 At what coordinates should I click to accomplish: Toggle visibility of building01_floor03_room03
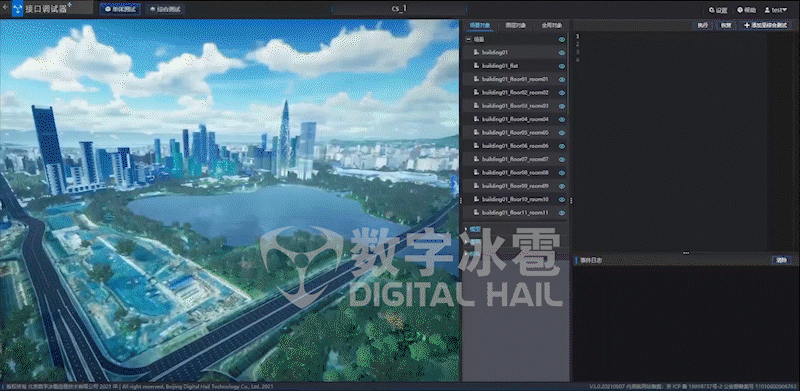(562, 106)
